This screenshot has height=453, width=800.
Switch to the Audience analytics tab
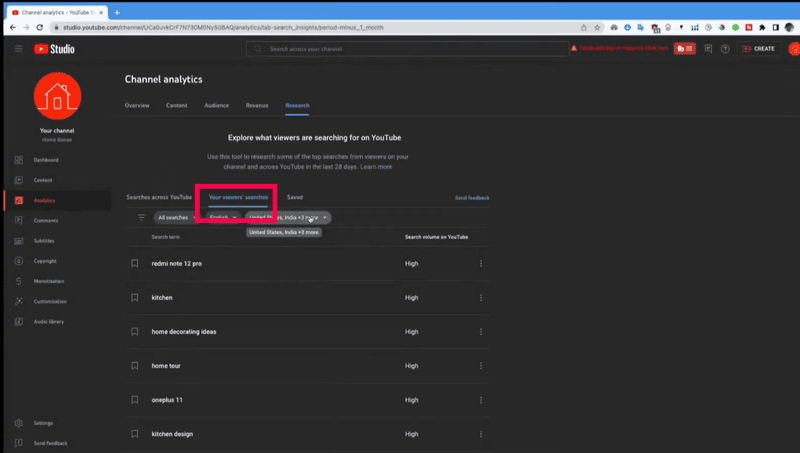(x=216, y=105)
